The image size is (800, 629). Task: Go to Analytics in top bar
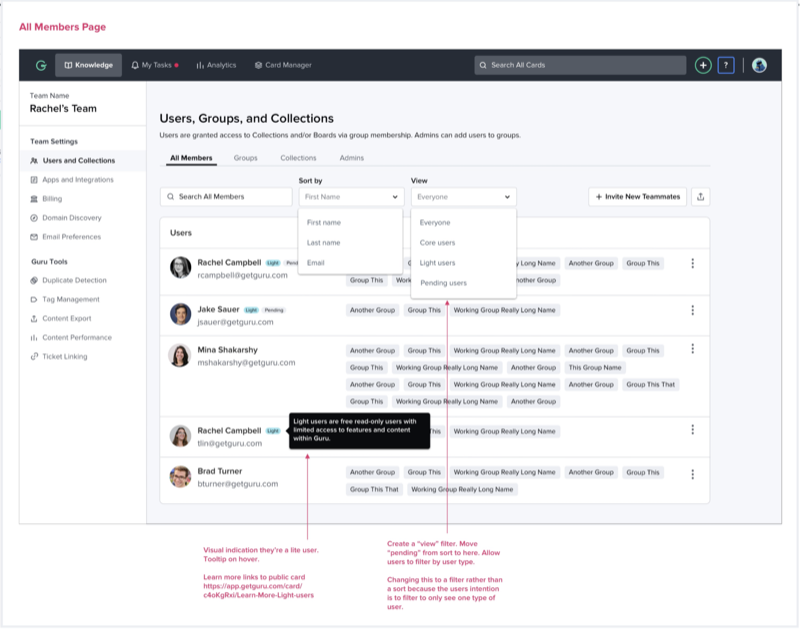coord(216,65)
